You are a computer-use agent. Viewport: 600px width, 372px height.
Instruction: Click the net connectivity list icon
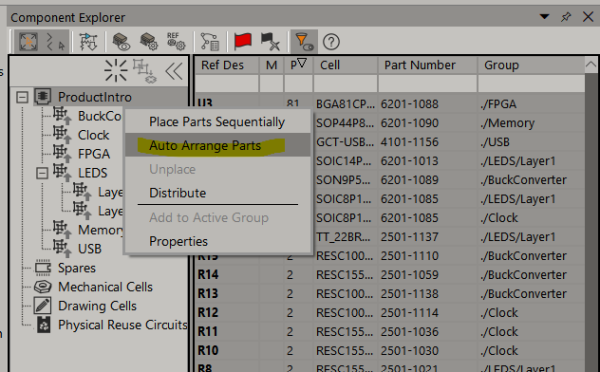210,41
